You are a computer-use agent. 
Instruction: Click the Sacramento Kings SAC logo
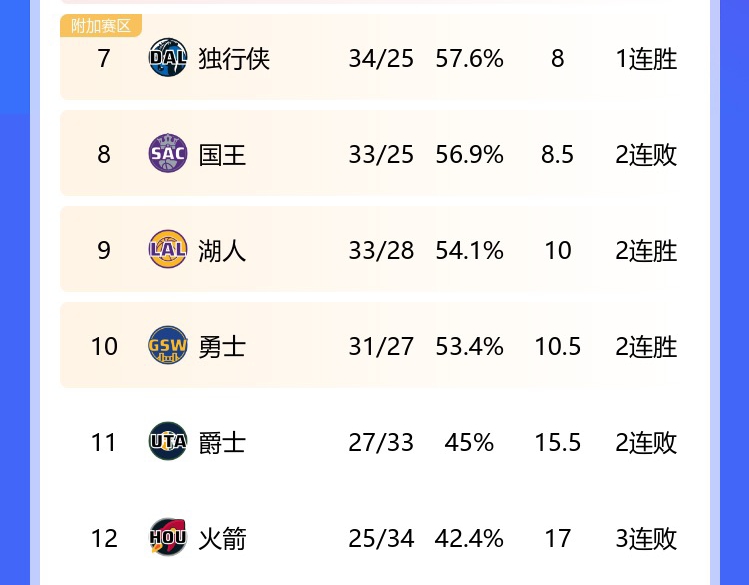click(167, 154)
